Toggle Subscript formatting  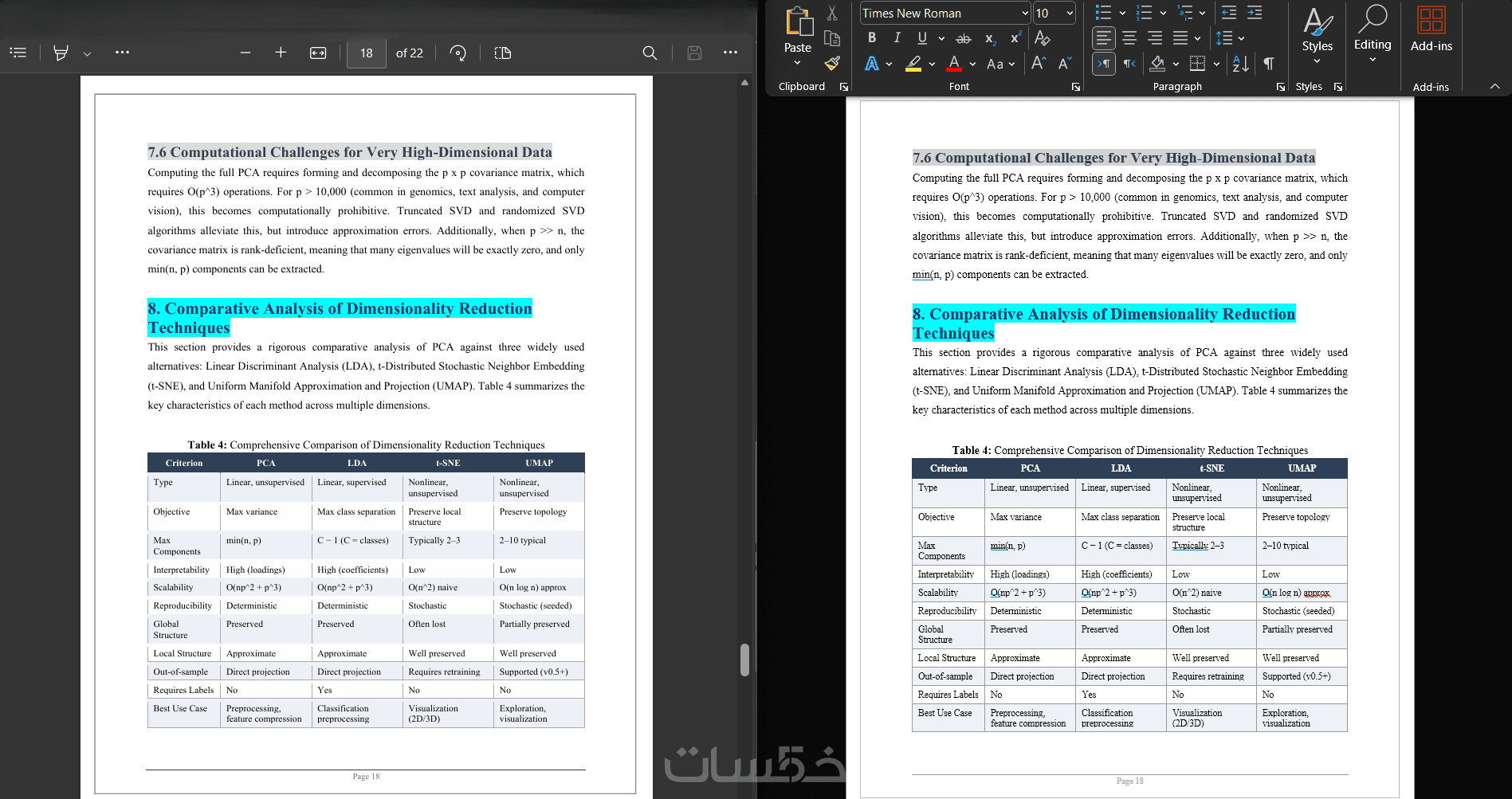point(990,38)
